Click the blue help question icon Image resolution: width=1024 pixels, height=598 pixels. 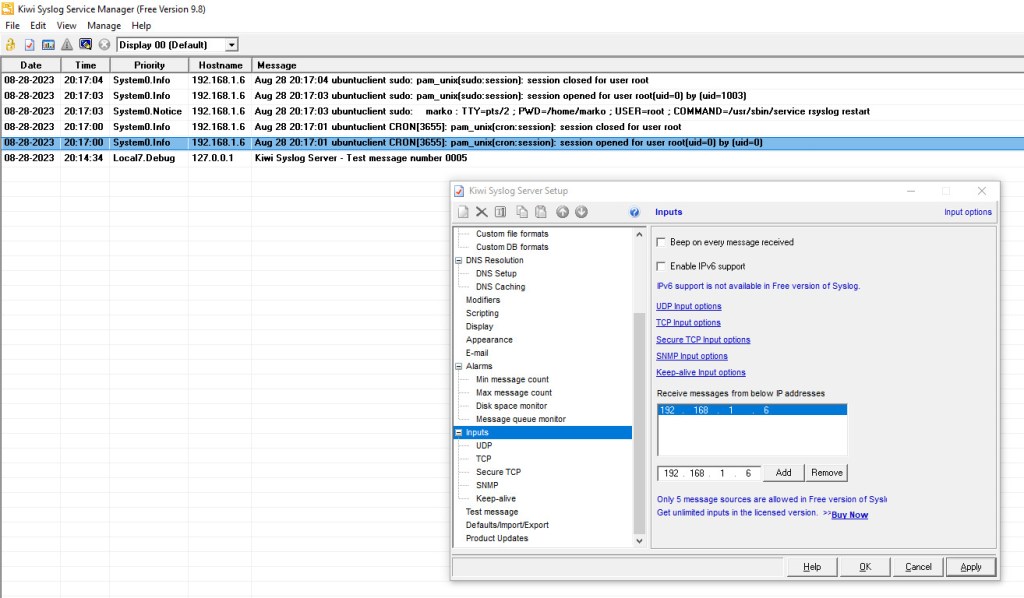tap(634, 212)
